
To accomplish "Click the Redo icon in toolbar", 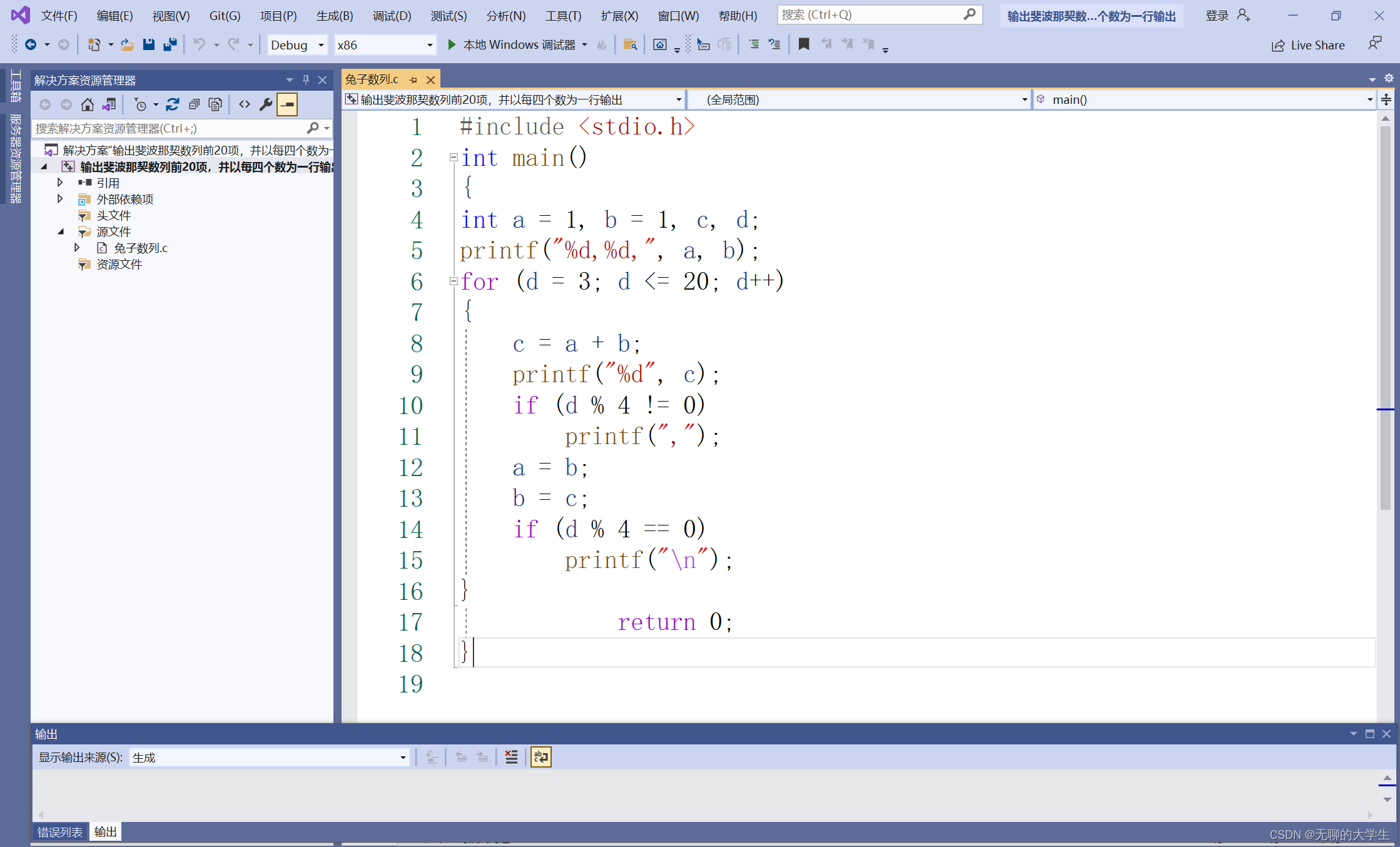I will [232, 44].
